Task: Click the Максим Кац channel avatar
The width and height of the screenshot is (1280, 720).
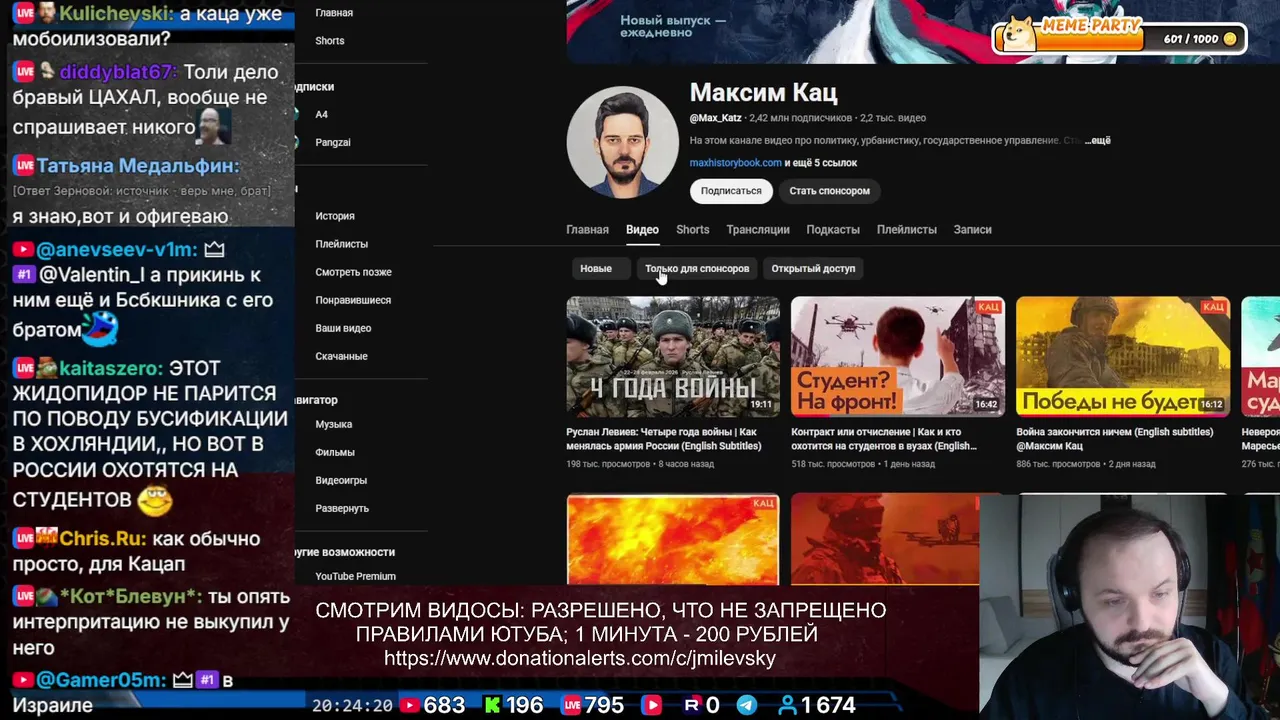Action: pyautogui.click(x=622, y=142)
